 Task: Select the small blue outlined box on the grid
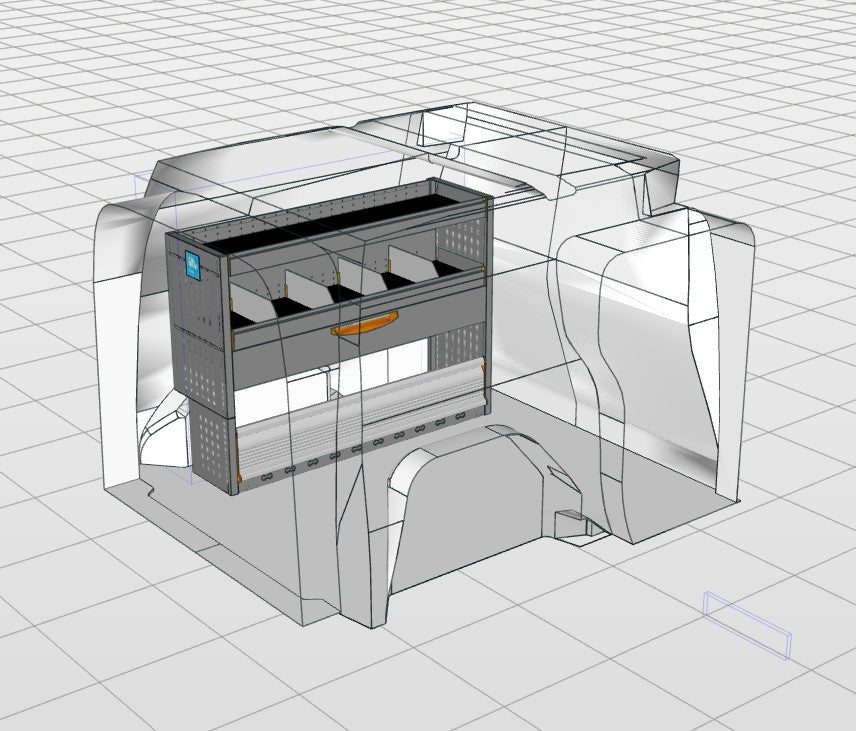(x=748, y=625)
